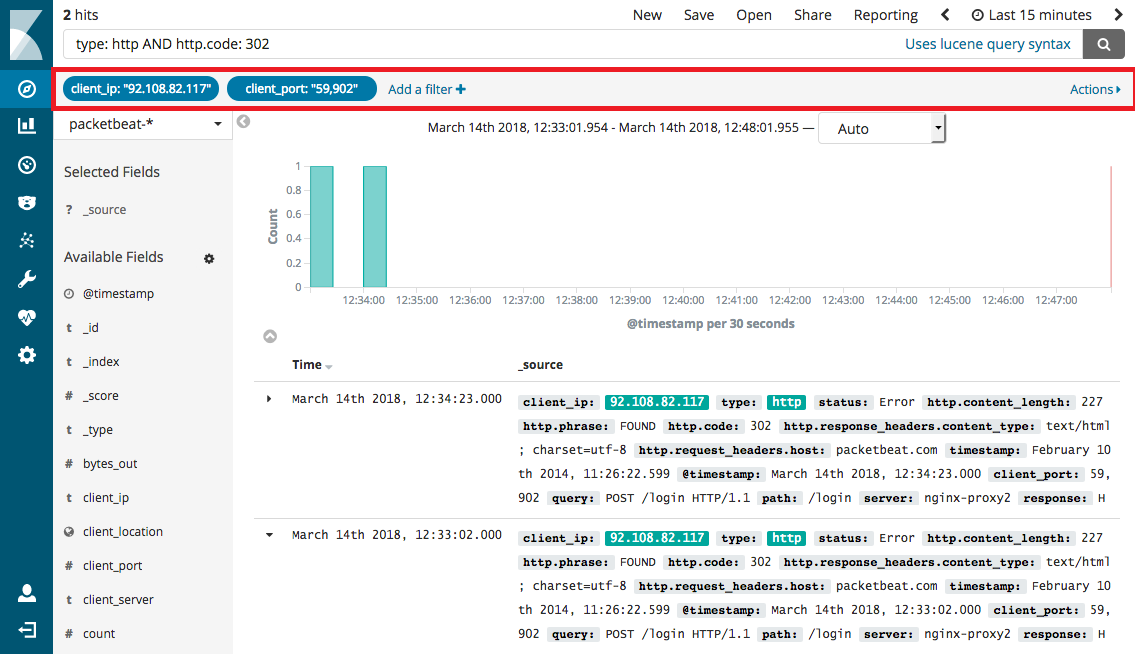Click the histogram bar at 12:34:00
Screen dimensions: 1135x654
(375, 227)
